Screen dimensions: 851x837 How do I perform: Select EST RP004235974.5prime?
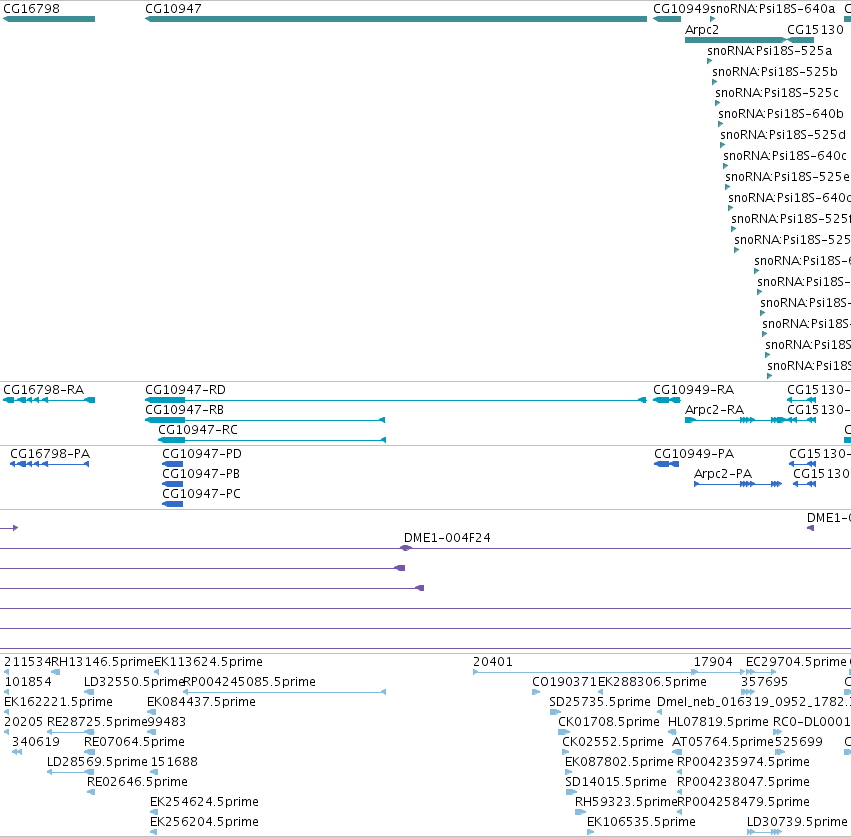pos(743,762)
